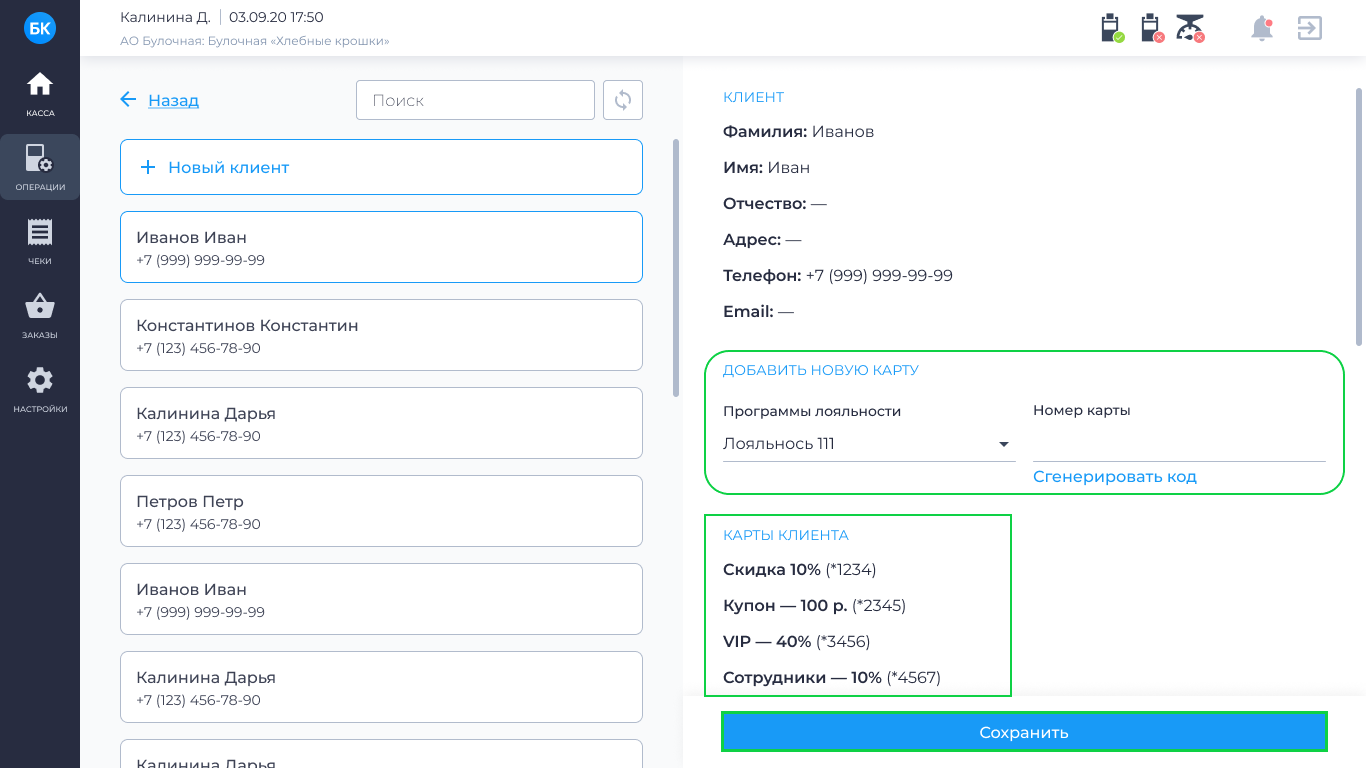Open the Заказы basket section

coord(40,315)
